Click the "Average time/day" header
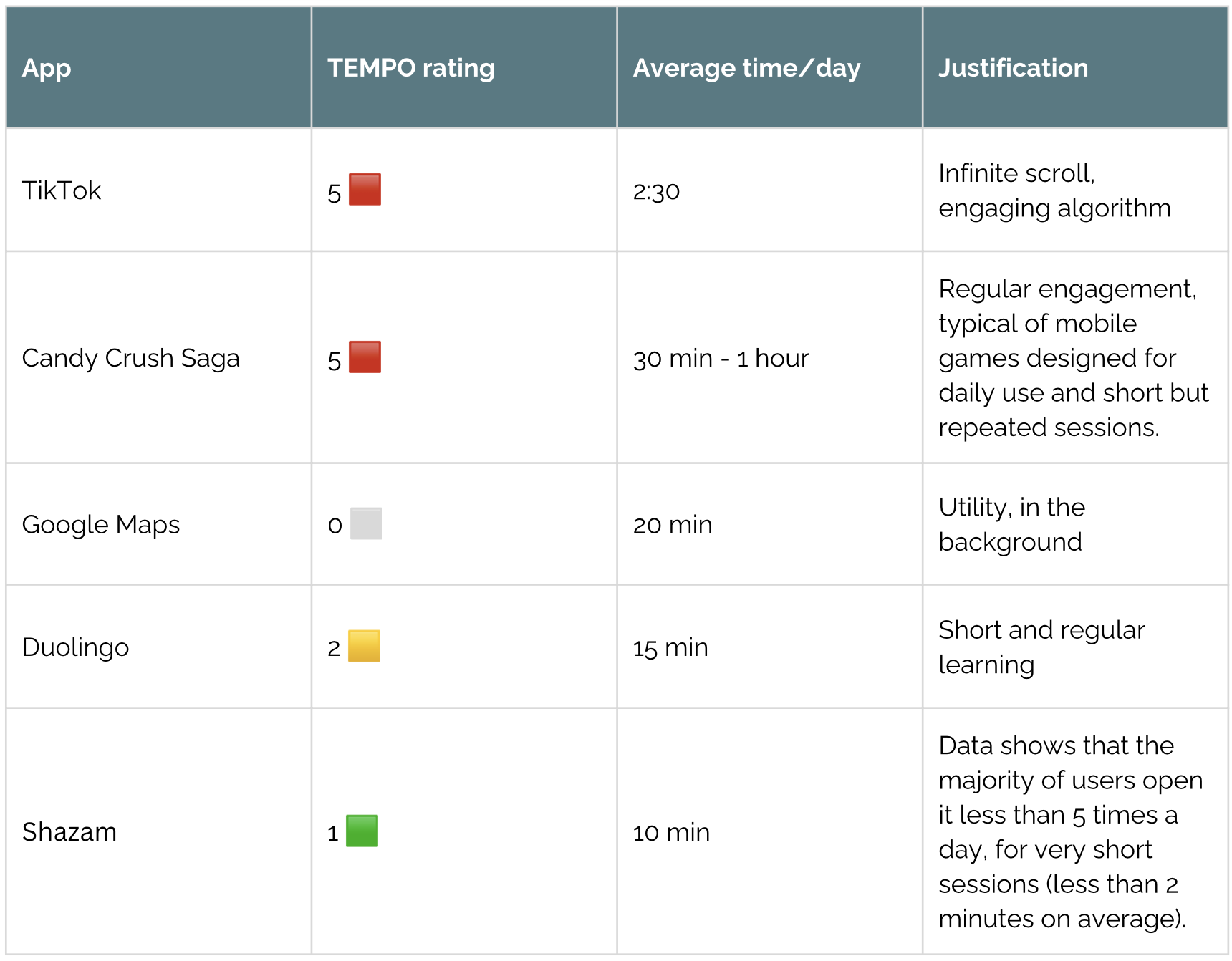This screenshot has height=961, width=1232. pos(746,68)
